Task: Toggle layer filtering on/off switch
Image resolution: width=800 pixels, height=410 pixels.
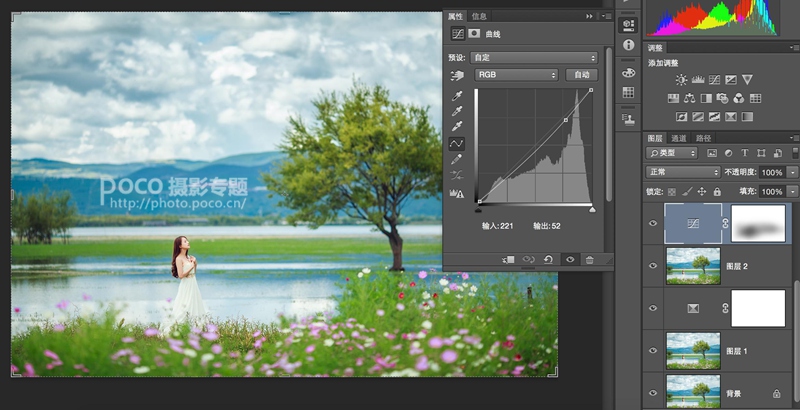Action: click(795, 152)
